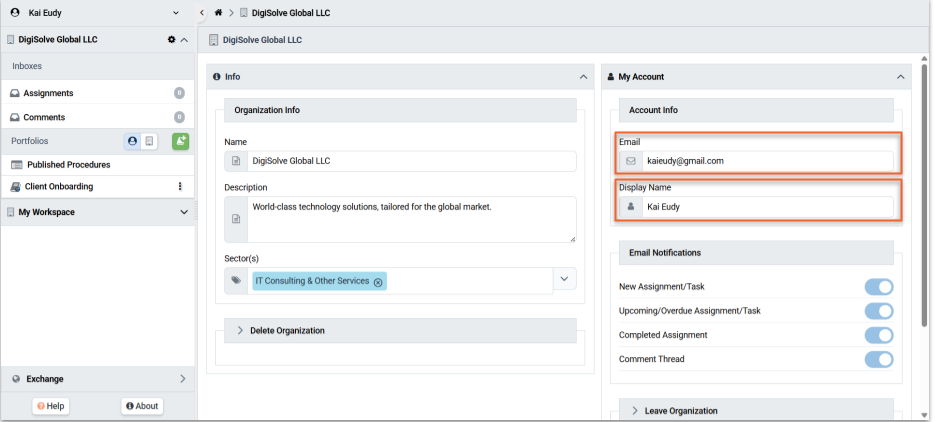Select the personal portfolios view icon
This screenshot has height=422, width=935.
pos(132,141)
